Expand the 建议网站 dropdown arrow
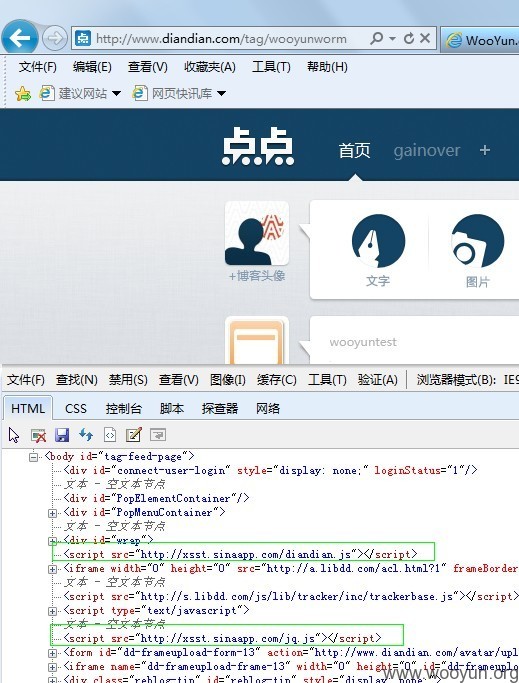 click(x=116, y=93)
